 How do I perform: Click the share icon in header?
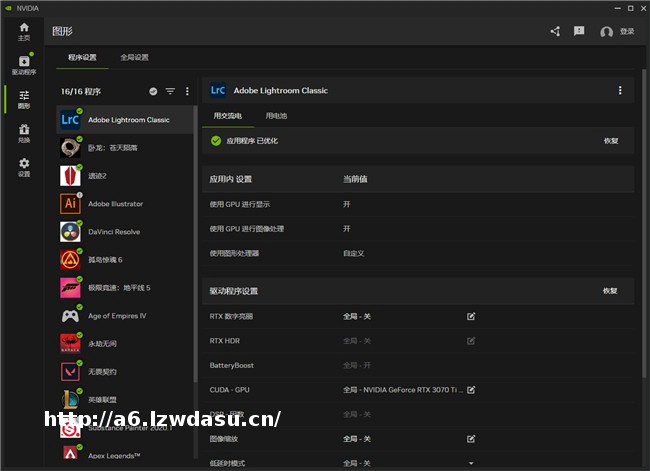[555, 31]
